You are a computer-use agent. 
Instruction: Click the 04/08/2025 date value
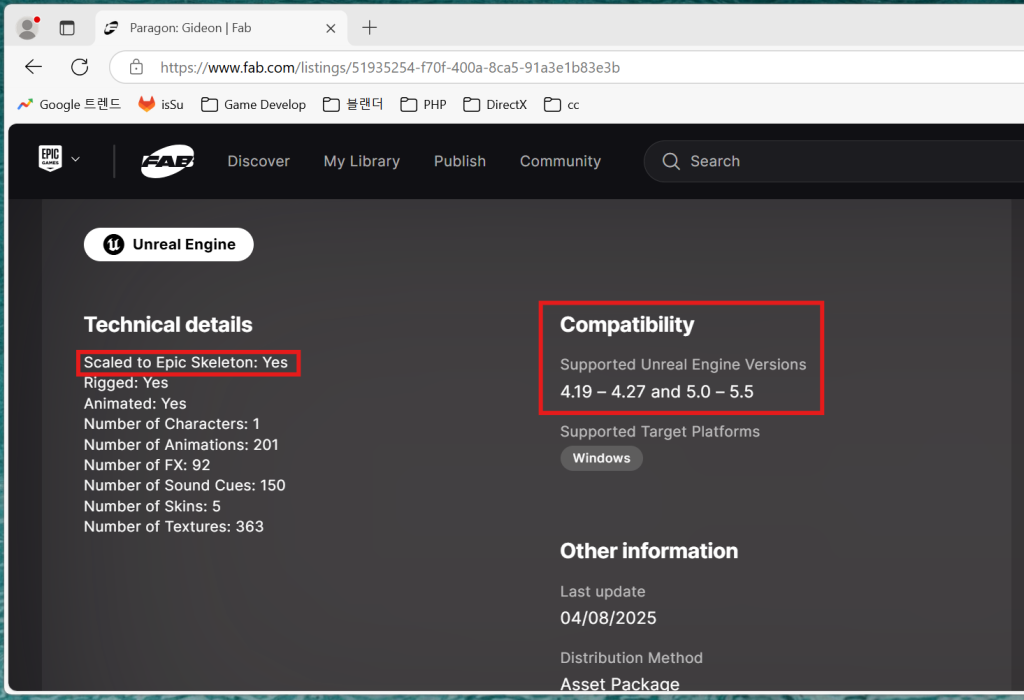point(609,618)
